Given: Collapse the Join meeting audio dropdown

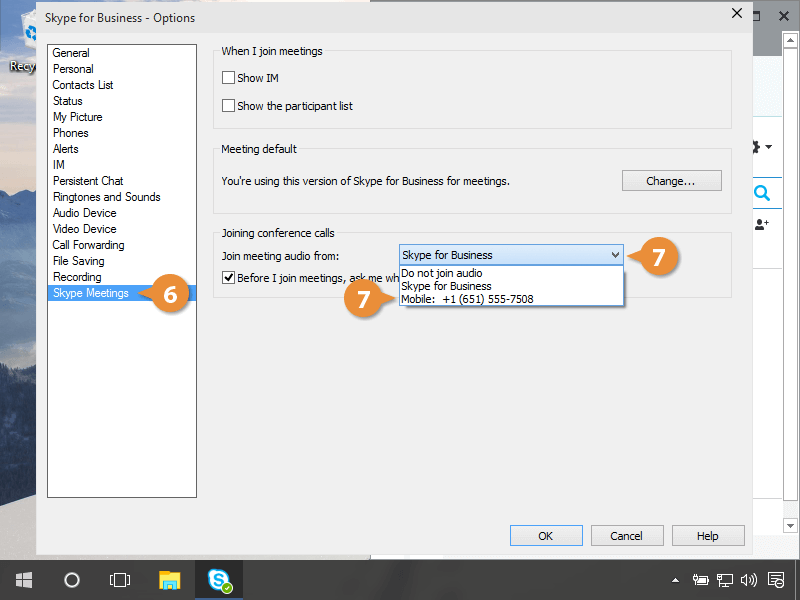Looking at the screenshot, I should (x=615, y=255).
